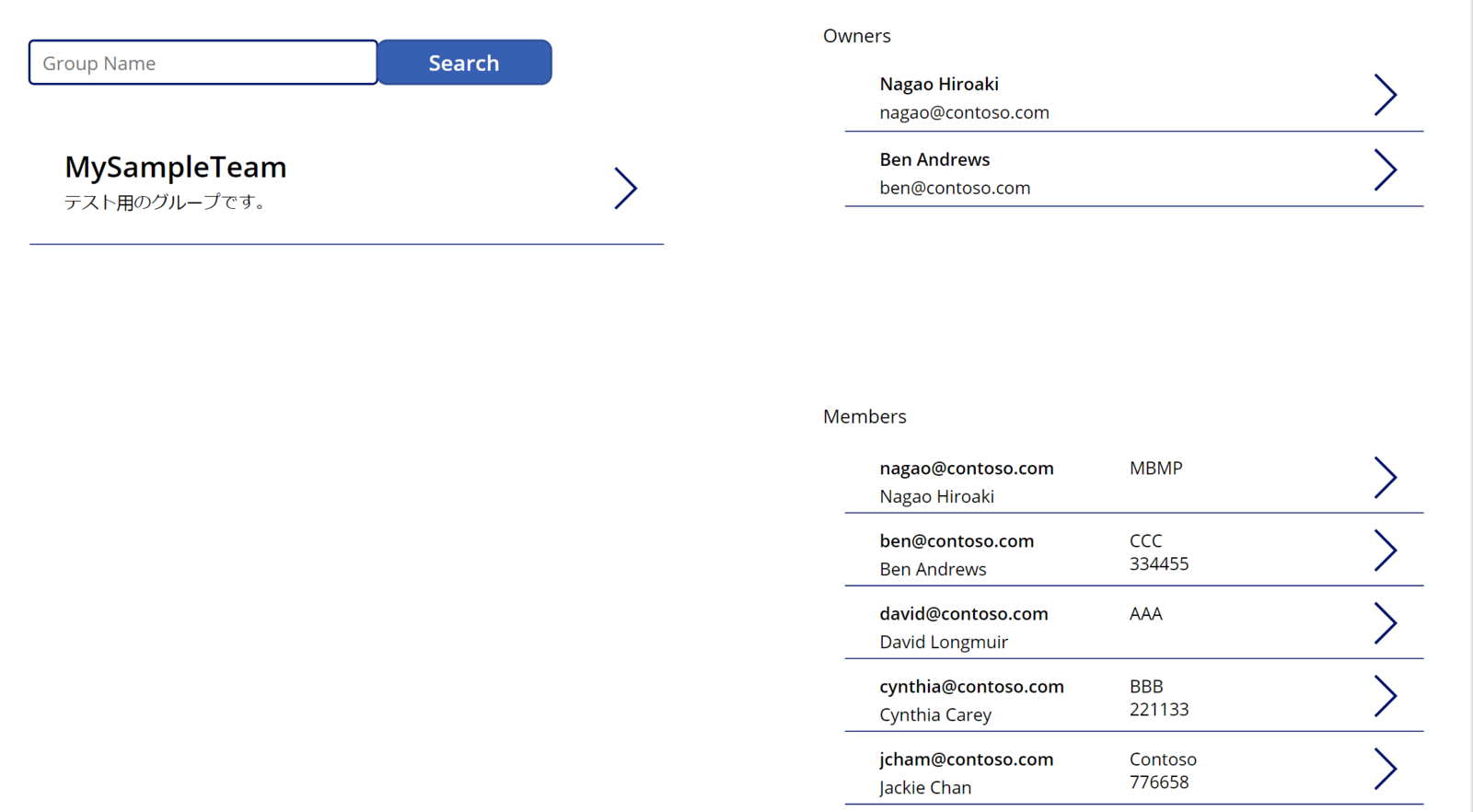Select owner name Nagao Hiroaki
Screen dimensions: 1473x812
(x=939, y=84)
